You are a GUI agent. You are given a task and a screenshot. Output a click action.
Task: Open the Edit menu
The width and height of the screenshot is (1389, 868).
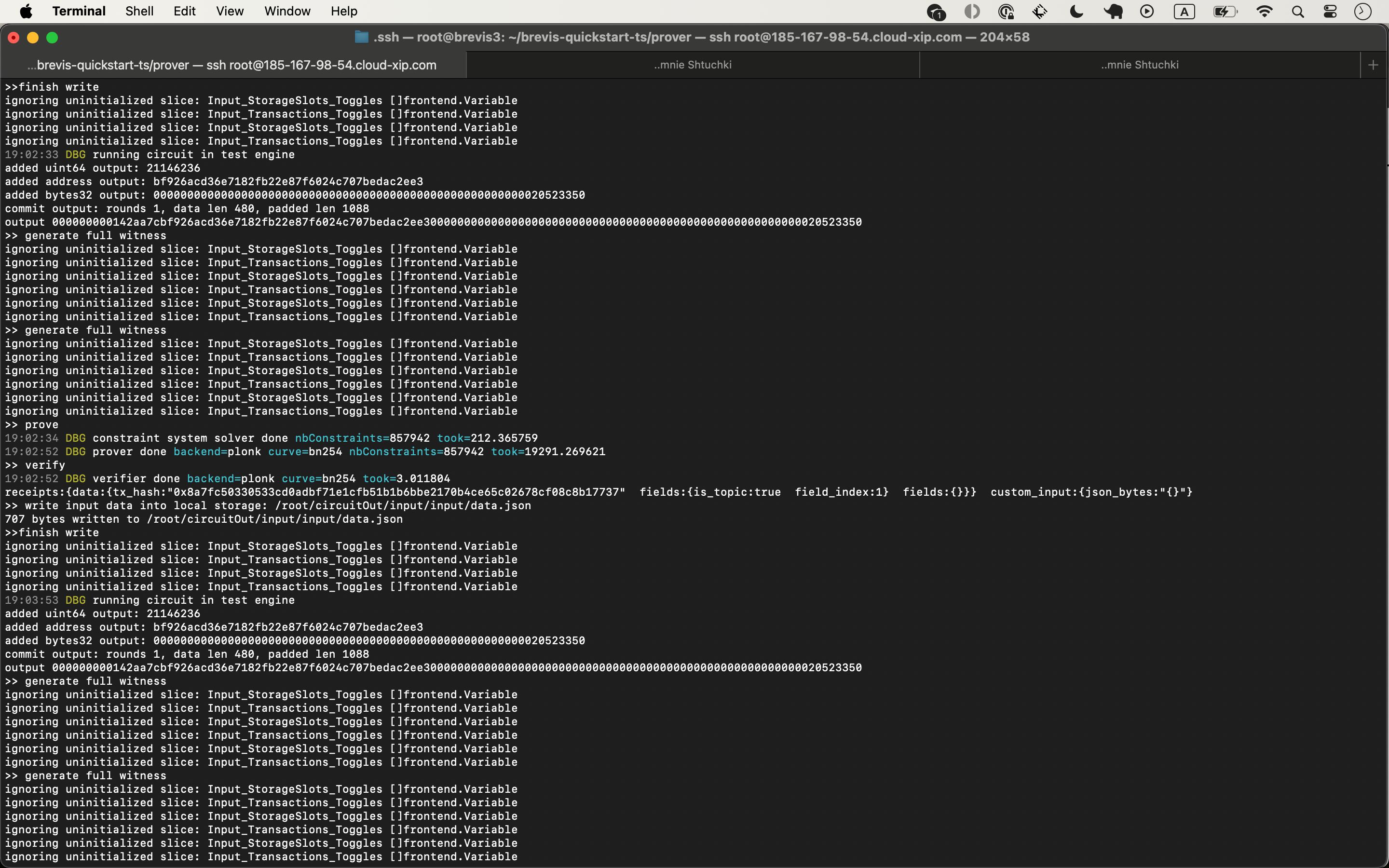pos(184,12)
